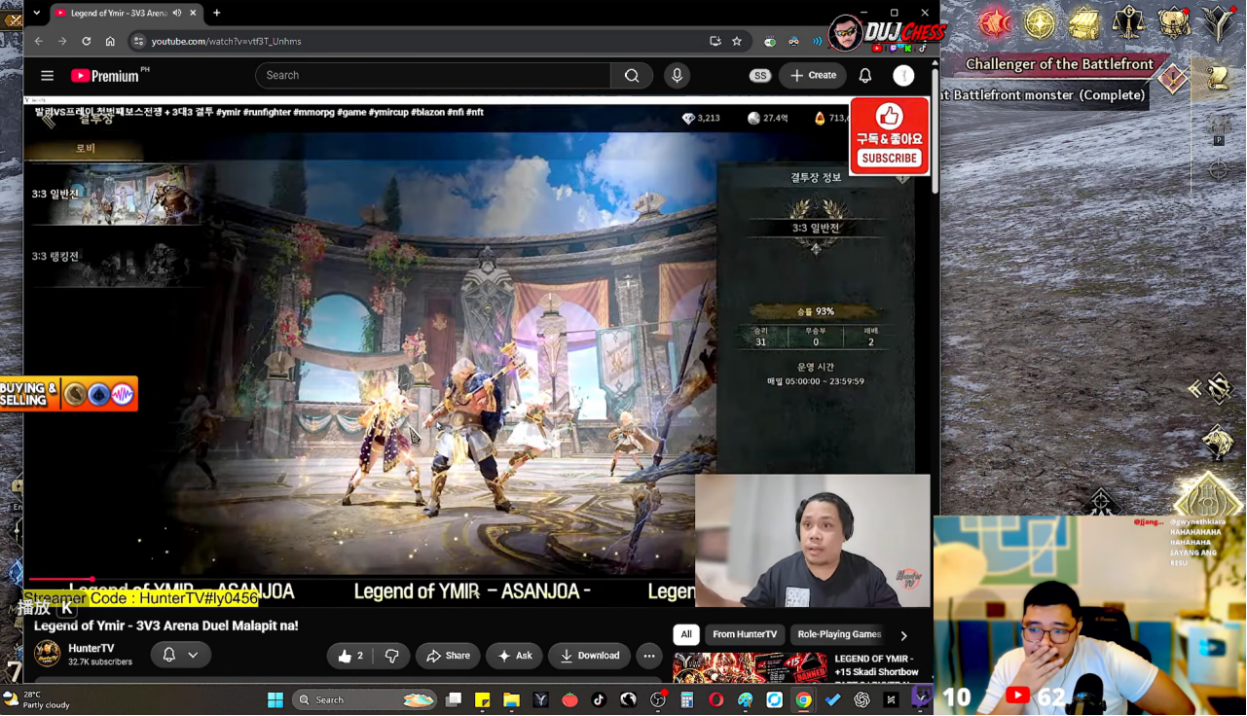Screen dimensions: 1247x716
Task: Open the Windows taskbar search box
Action: tap(365, 700)
